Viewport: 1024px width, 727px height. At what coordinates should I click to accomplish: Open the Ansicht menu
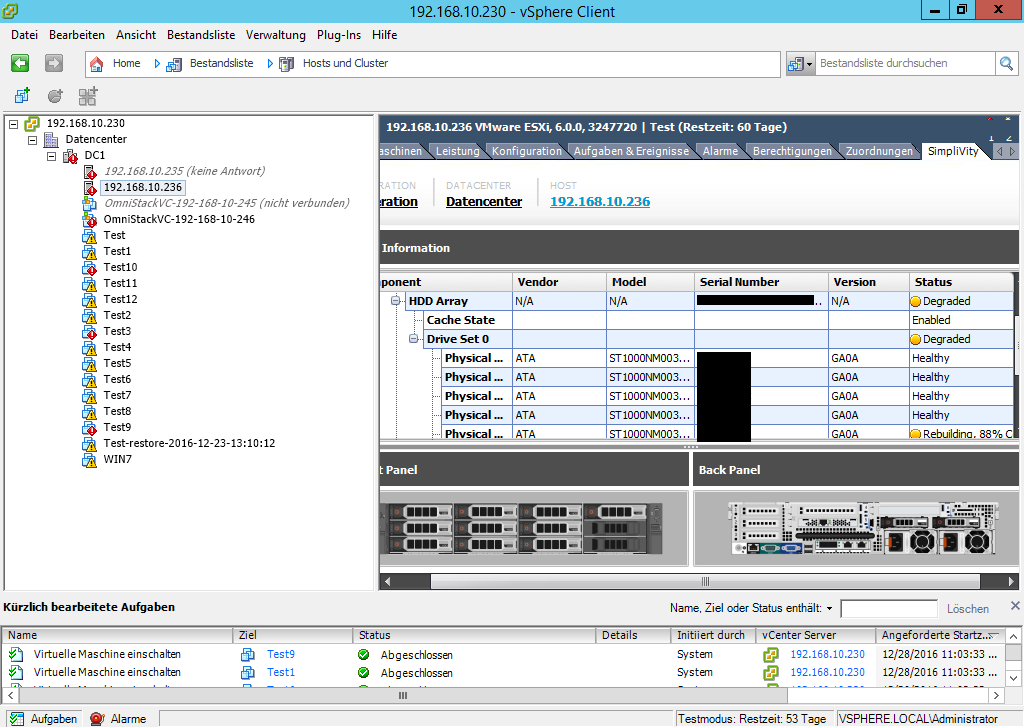[x=136, y=35]
